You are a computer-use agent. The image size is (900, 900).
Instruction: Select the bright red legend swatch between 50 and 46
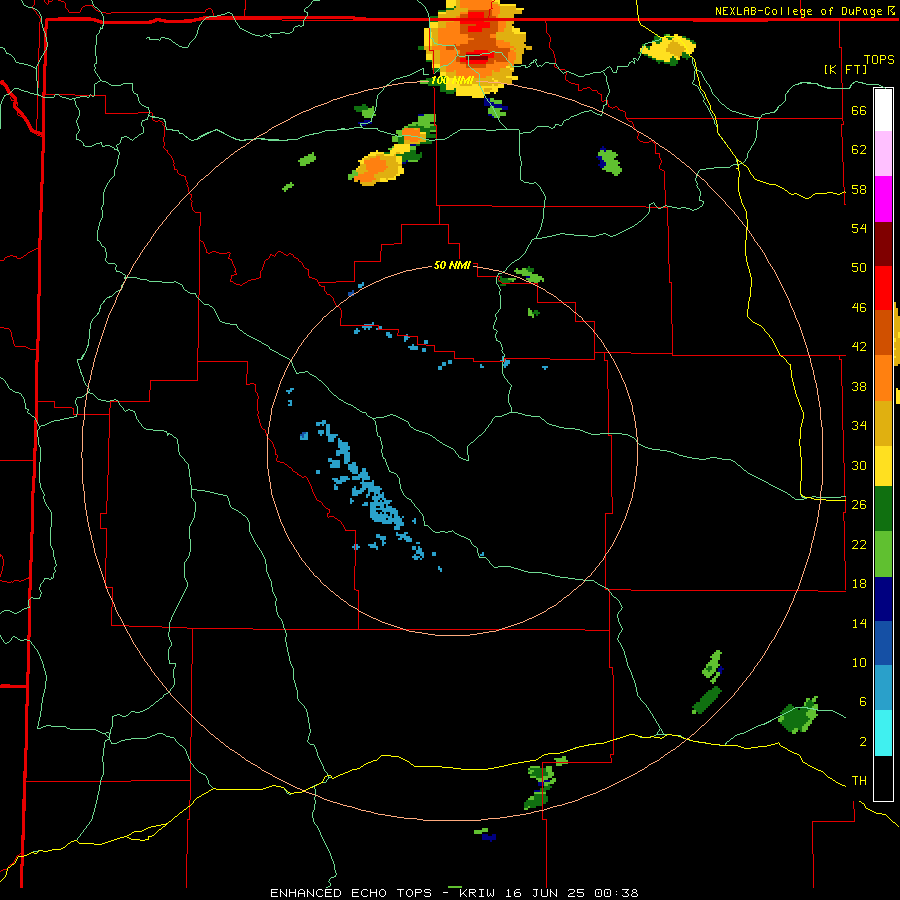click(x=883, y=288)
